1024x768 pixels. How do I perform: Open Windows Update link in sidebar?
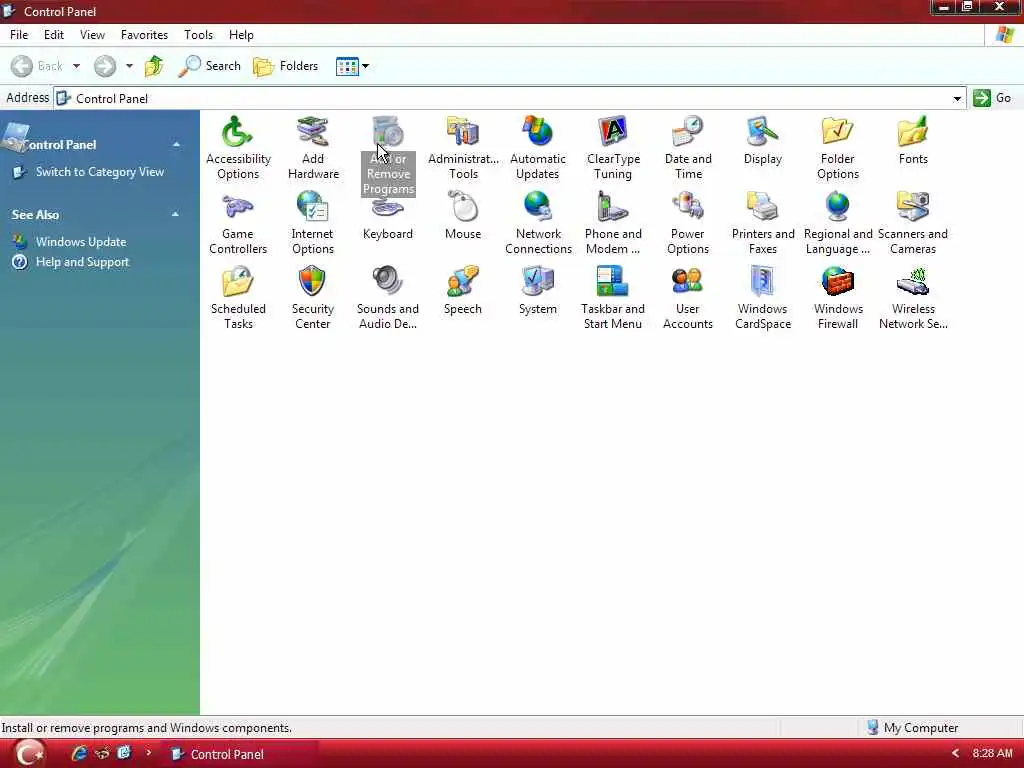click(81, 242)
